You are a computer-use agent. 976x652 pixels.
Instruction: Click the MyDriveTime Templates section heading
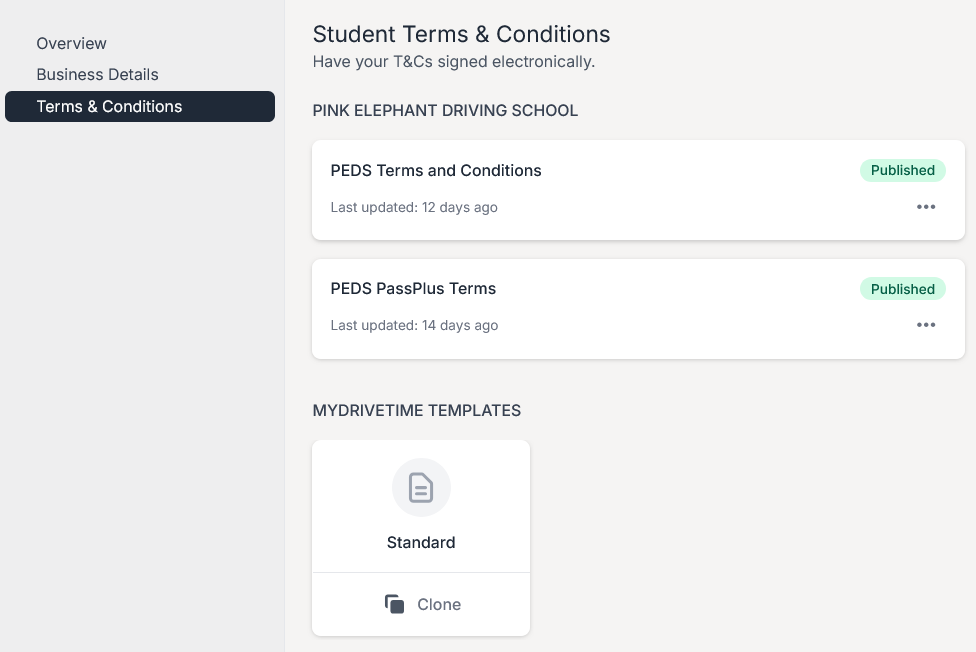click(x=416, y=410)
